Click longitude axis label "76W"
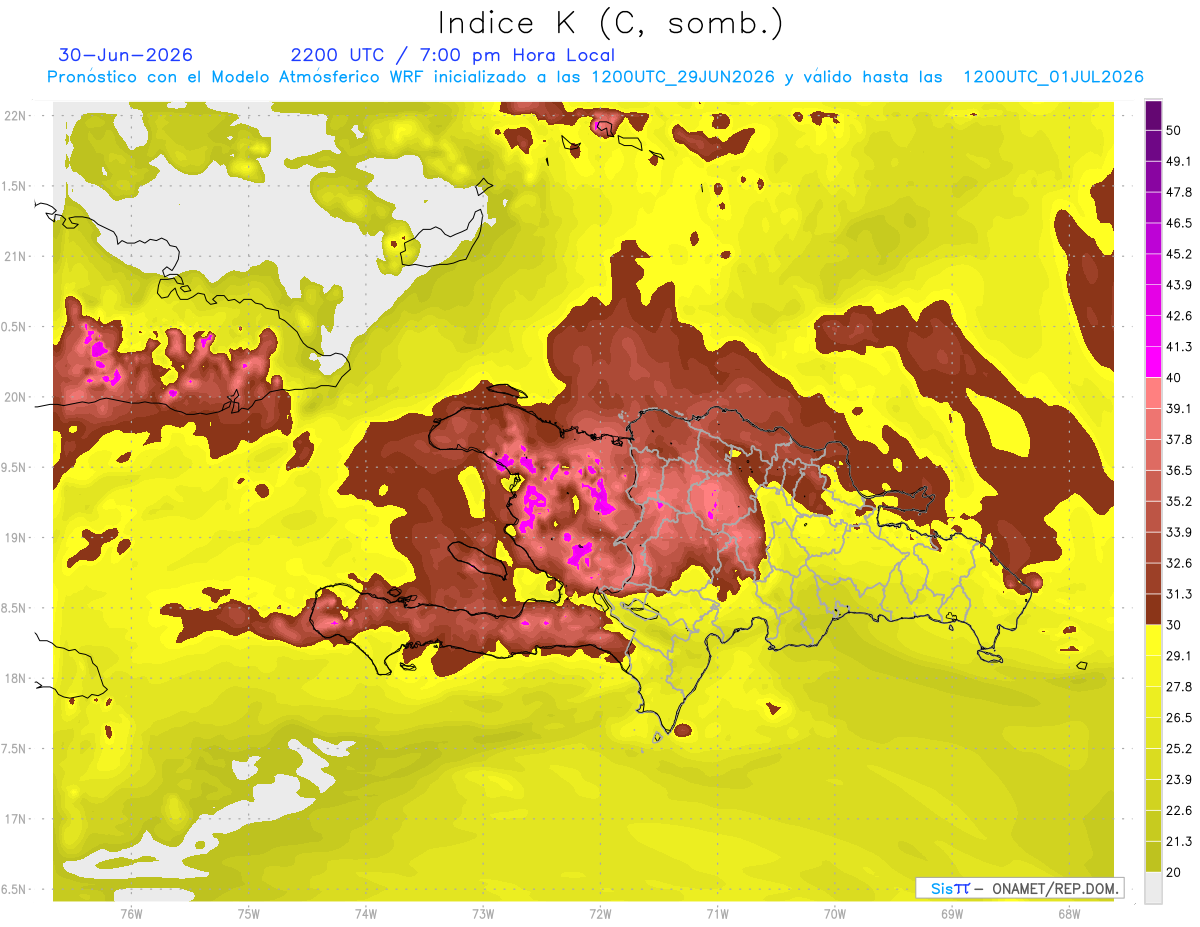Image resolution: width=1200 pixels, height=927 pixels. [x=131, y=913]
